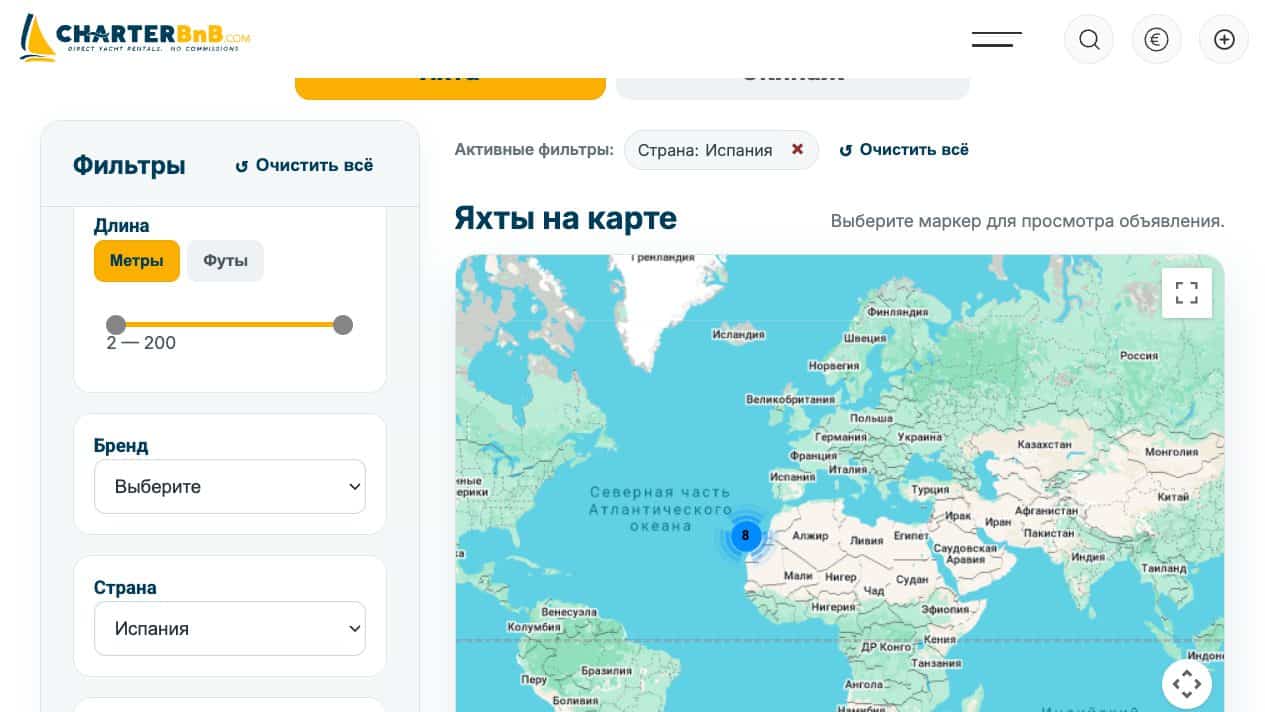Click the 2 — 200 length range value
1265x712 pixels.
coord(141,343)
